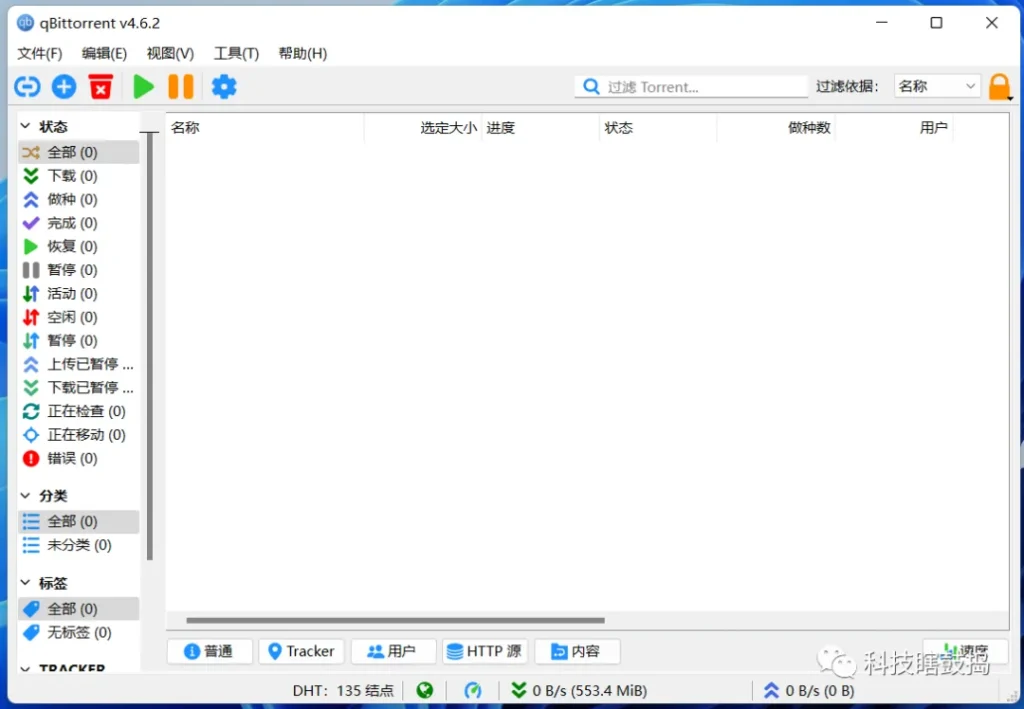Toggle alternative speed limits speedometer icon
This screenshot has width=1024, height=709.
473,690
